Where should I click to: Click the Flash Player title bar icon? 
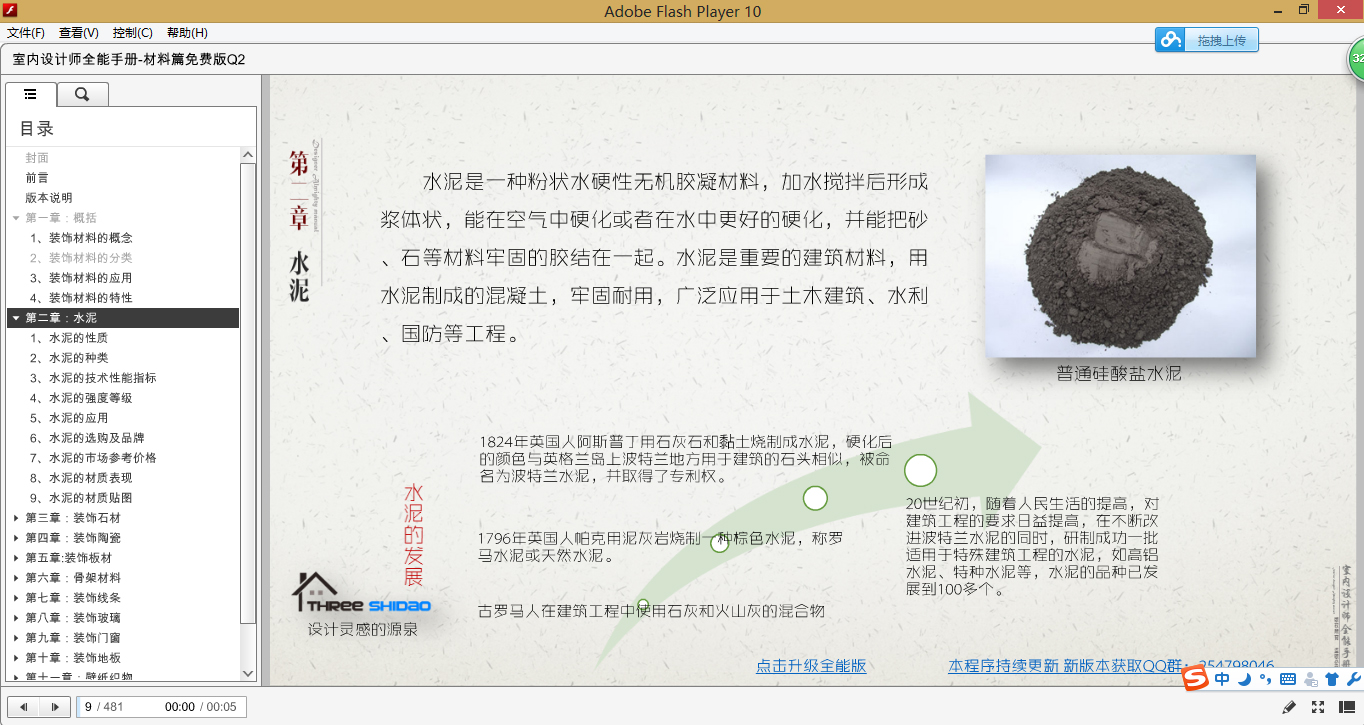tap(11, 10)
